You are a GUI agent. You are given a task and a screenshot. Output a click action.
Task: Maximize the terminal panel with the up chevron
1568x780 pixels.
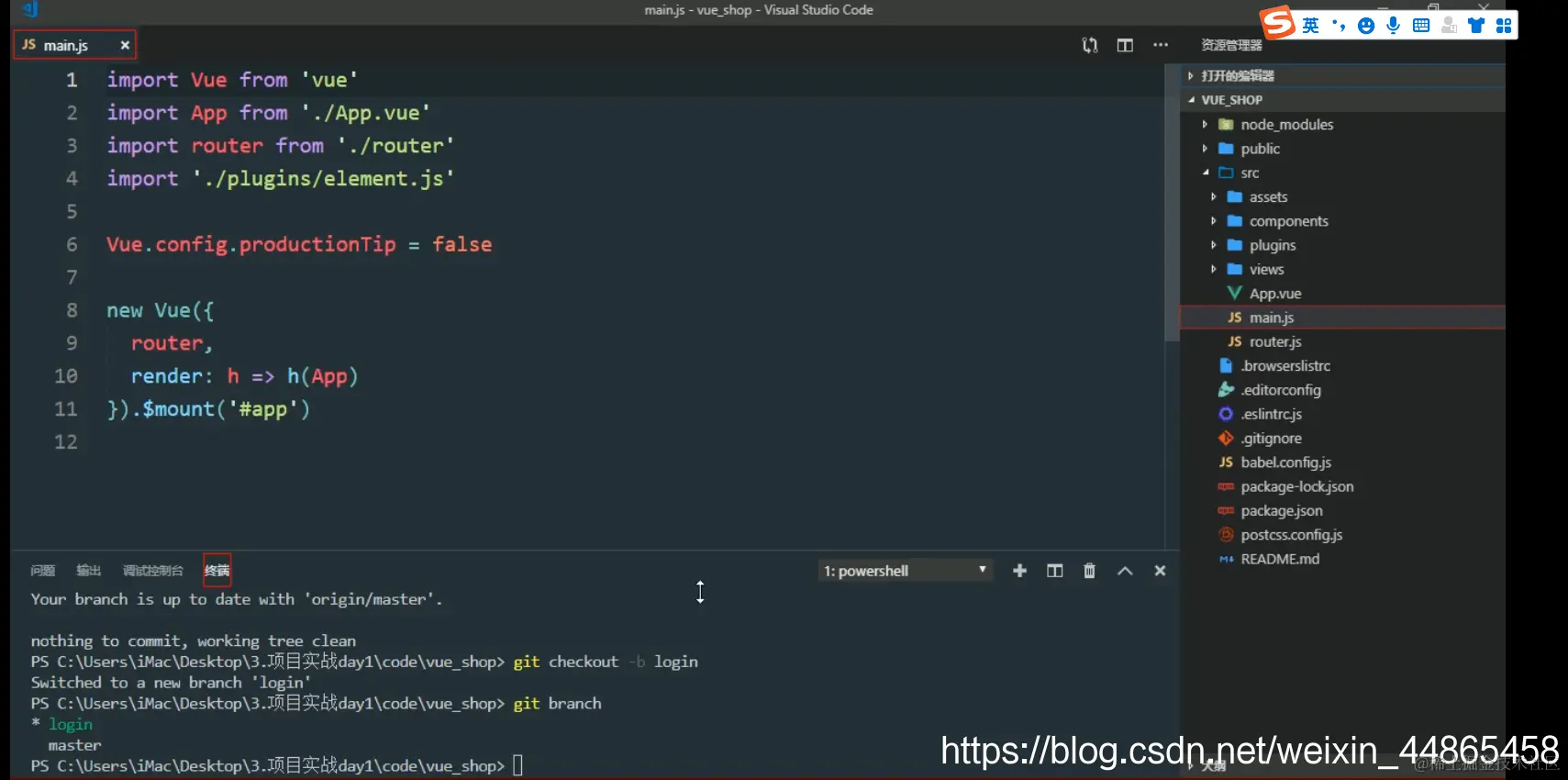click(x=1125, y=571)
